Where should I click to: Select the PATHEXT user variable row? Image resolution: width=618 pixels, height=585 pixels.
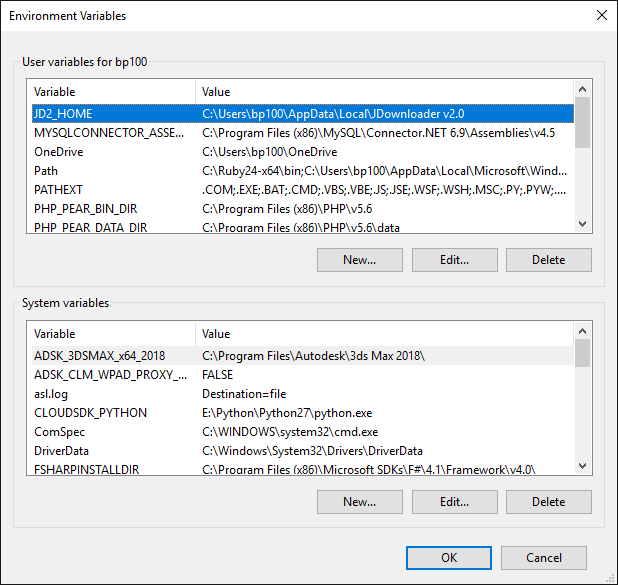(59, 190)
